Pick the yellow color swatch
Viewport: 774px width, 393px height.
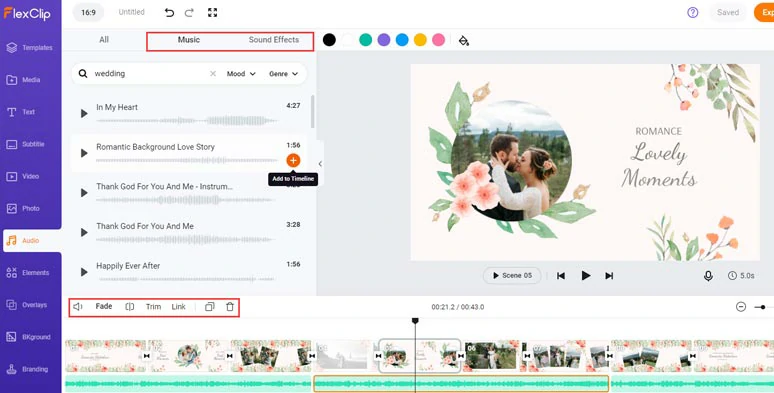tap(420, 40)
